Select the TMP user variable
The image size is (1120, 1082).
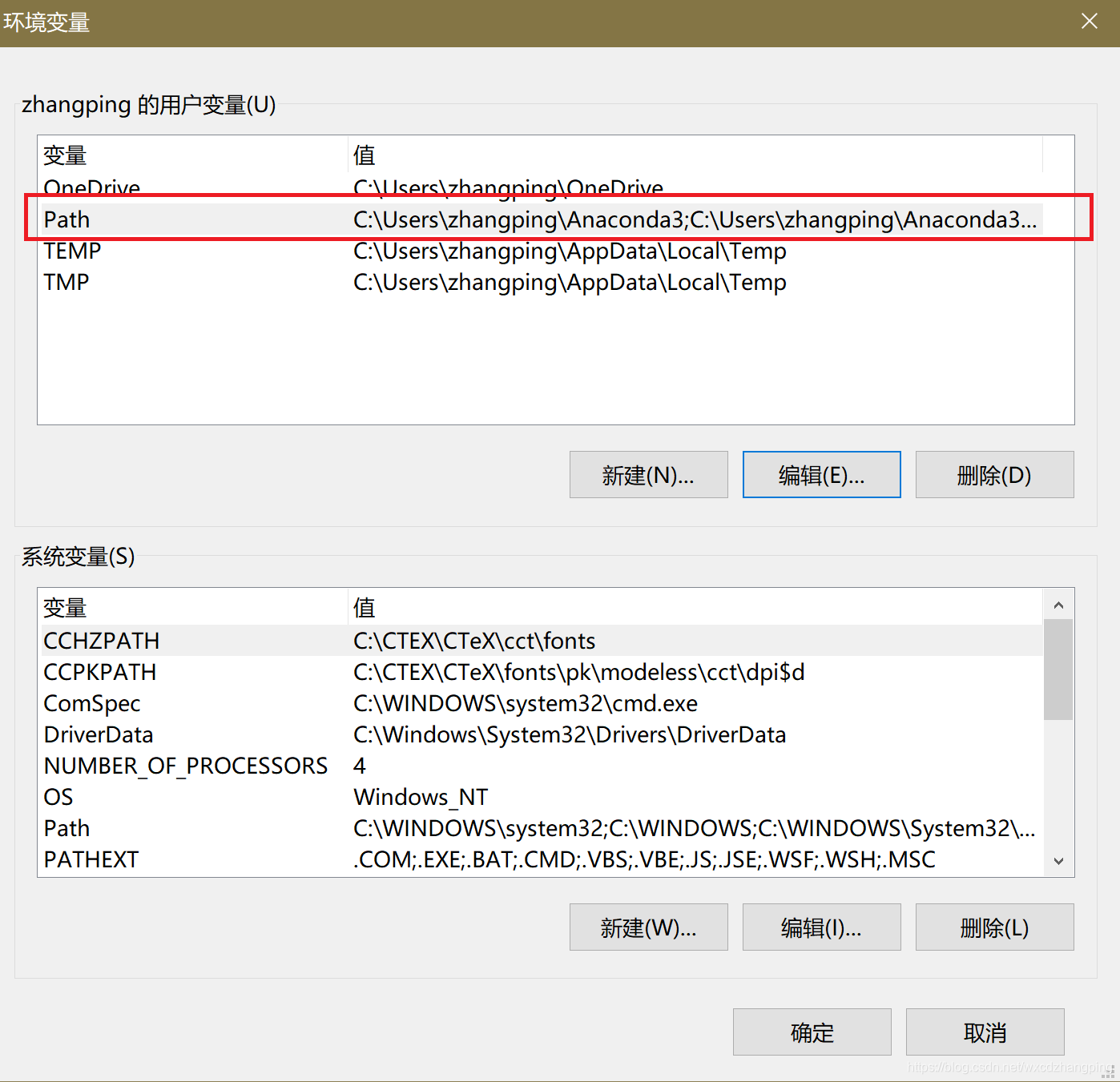[x=541, y=282]
